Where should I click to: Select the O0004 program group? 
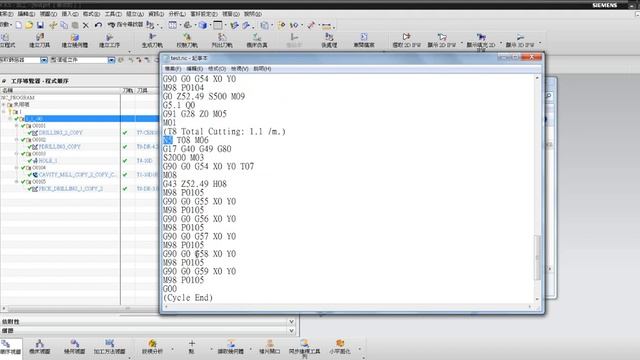[x=39, y=167]
